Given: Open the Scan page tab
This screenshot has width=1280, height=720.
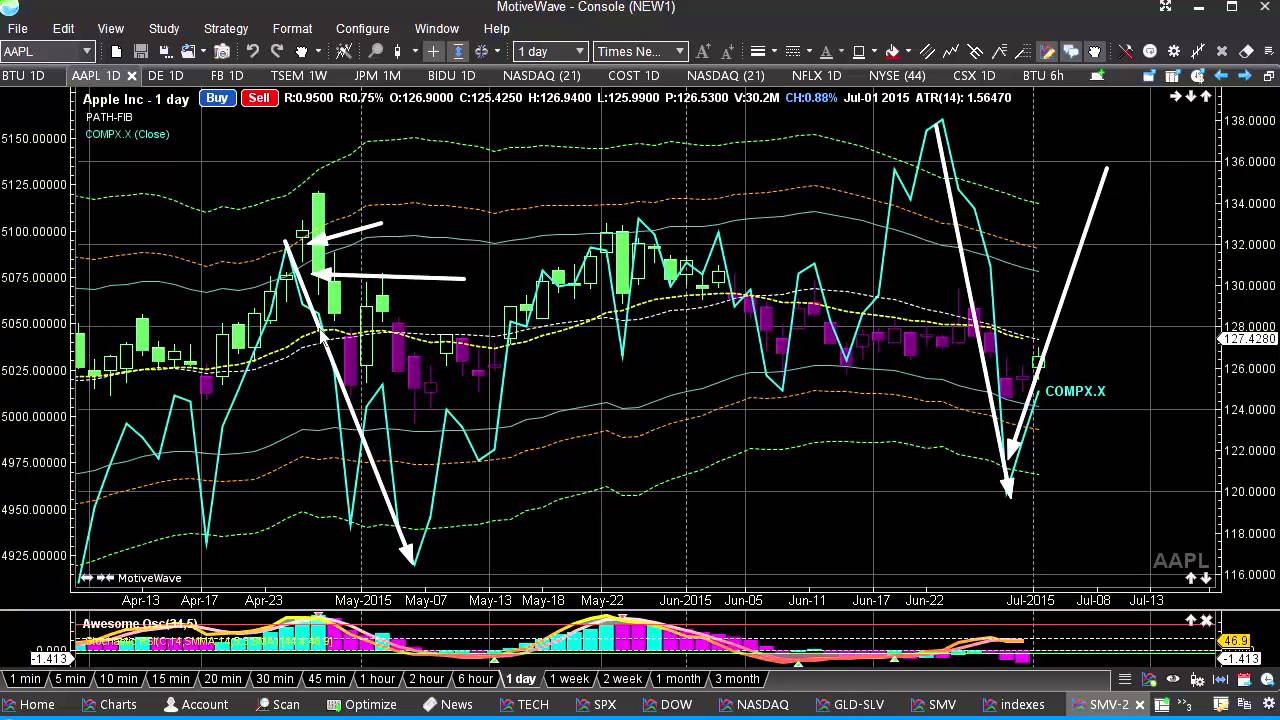Looking at the screenshot, I should 277,705.
